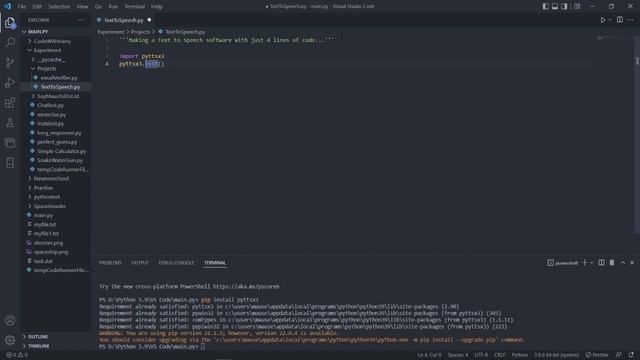640x360 pixels.
Task: Open the File menu
Action: pos(22,7)
